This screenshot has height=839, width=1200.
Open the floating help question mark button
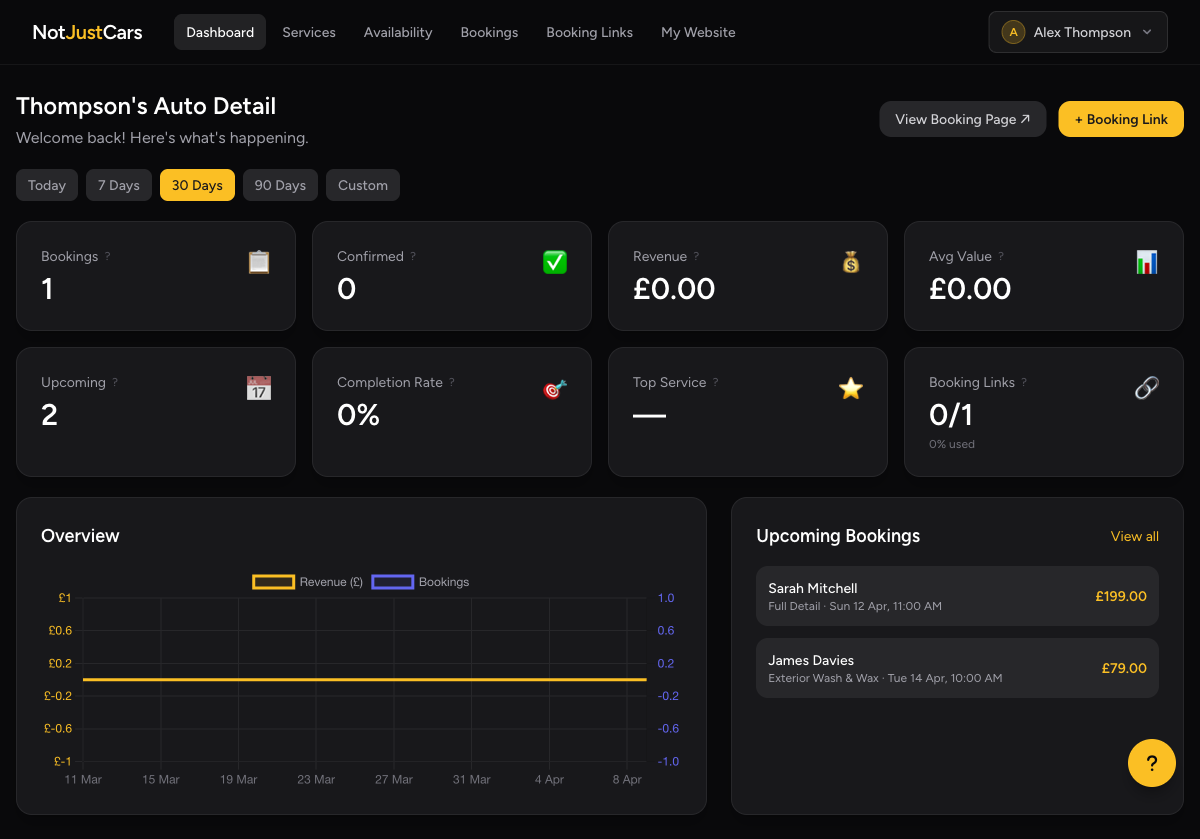pyautogui.click(x=1151, y=763)
